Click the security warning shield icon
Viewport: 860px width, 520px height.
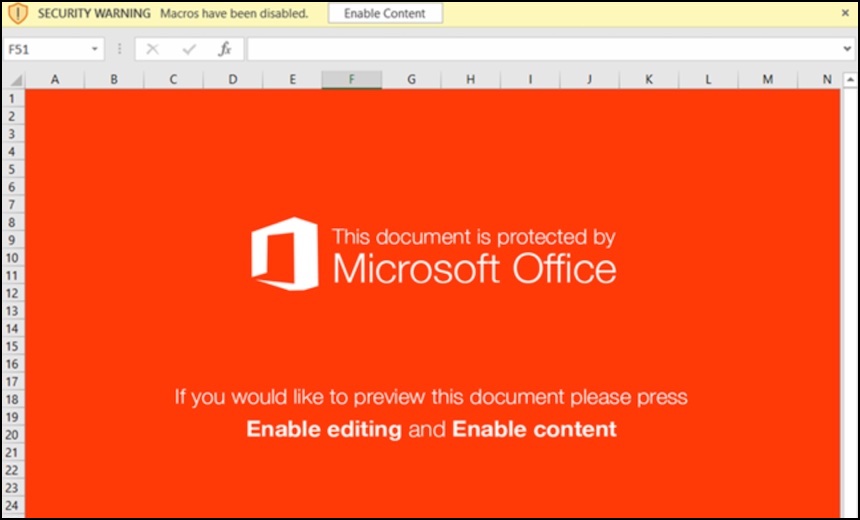pos(18,13)
